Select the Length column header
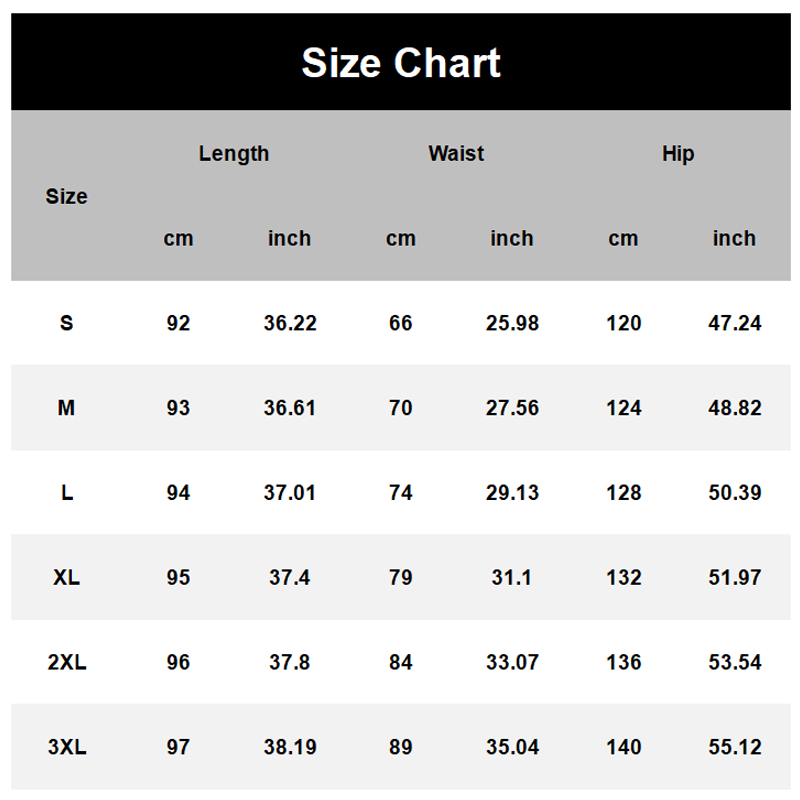The image size is (800, 800). [x=234, y=154]
